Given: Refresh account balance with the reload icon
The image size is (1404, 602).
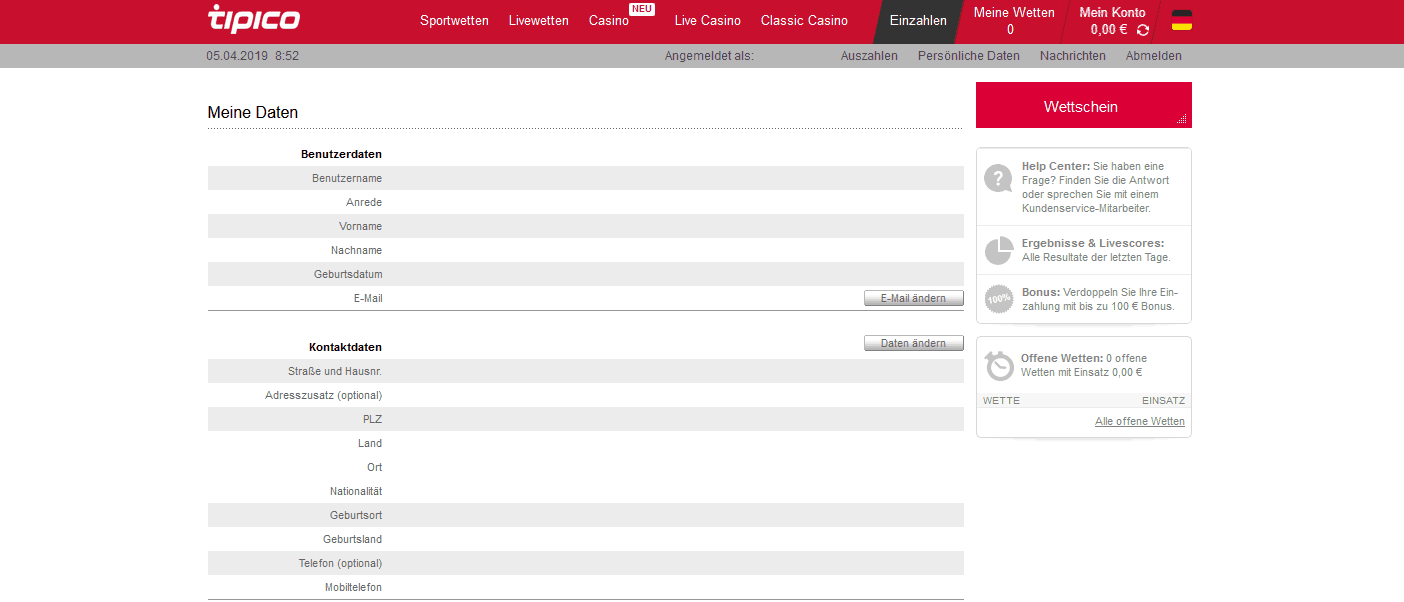Looking at the screenshot, I should click(x=1143, y=30).
